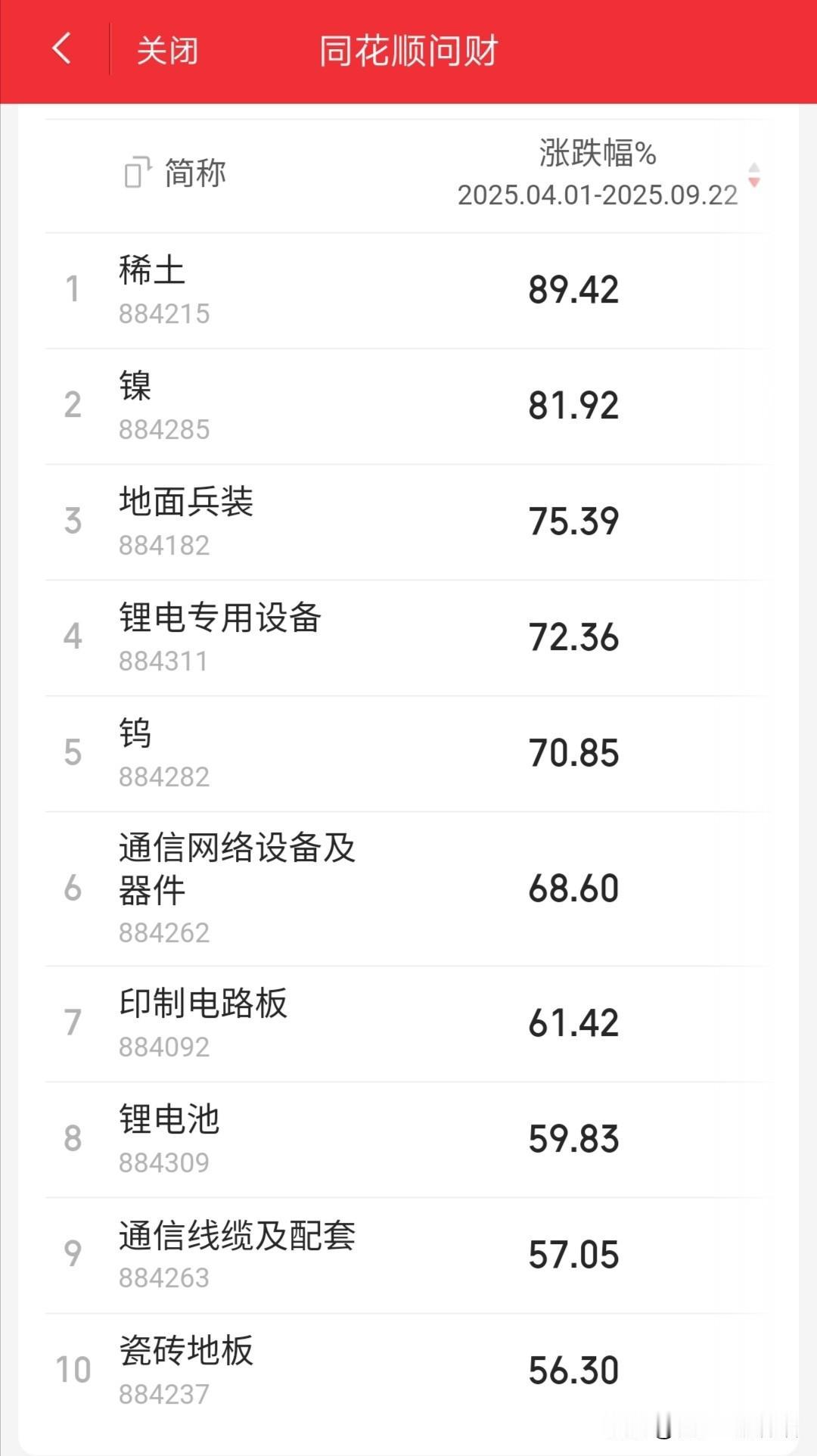Toggle the 涨跌幅% sort arrows
Screen dimensions: 817x1456
click(x=753, y=175)
